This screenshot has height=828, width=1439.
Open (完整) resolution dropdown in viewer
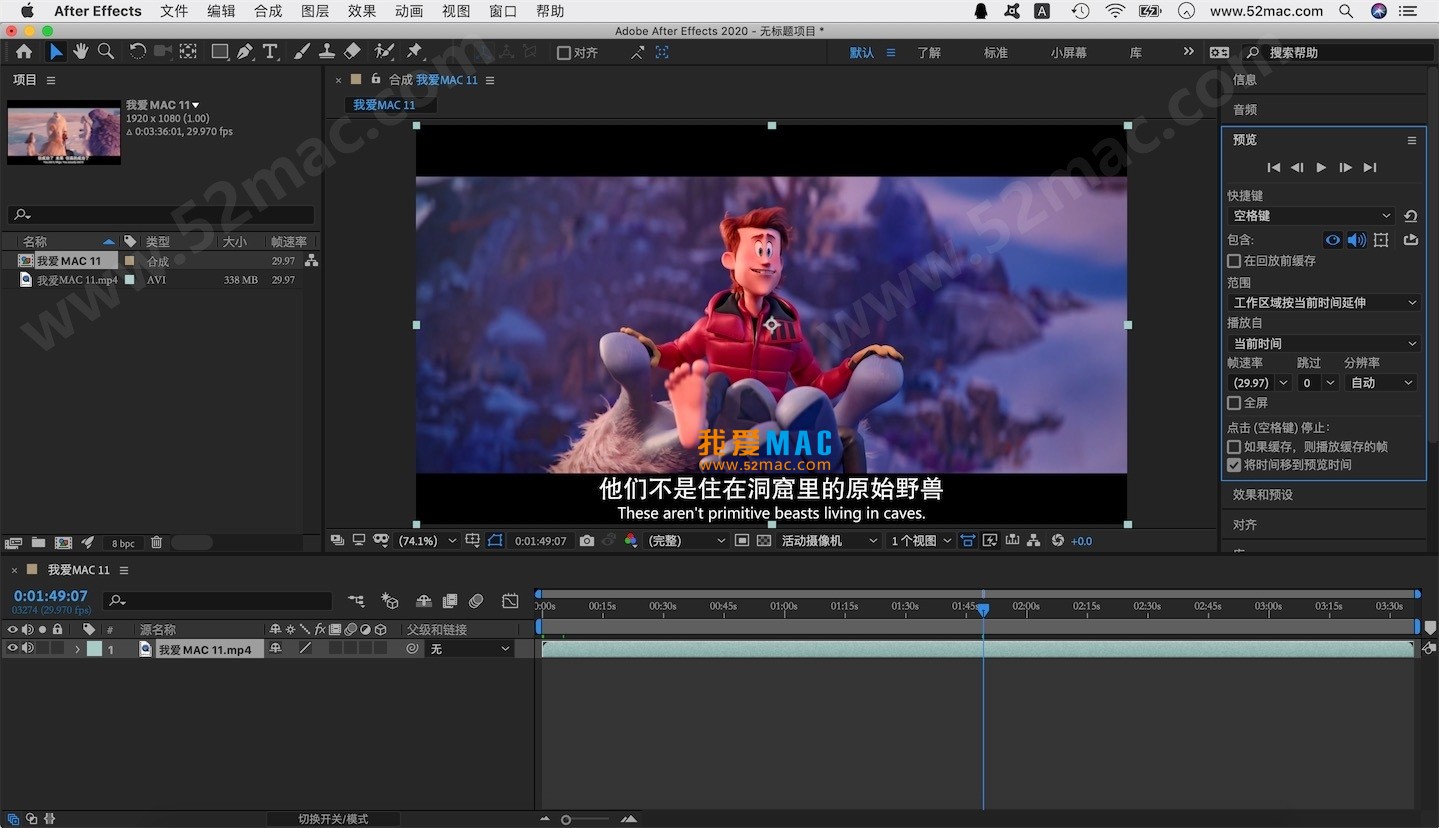(x=686, y=541)
